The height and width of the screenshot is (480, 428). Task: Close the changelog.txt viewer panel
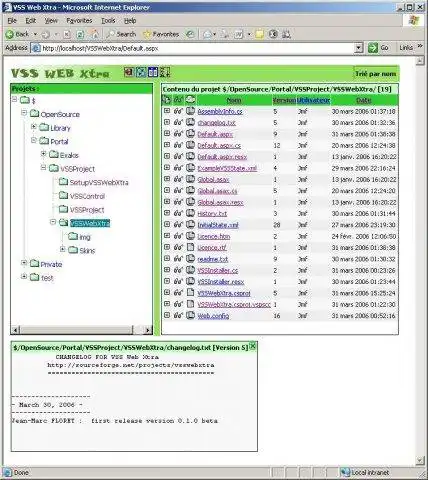(253, 346)
